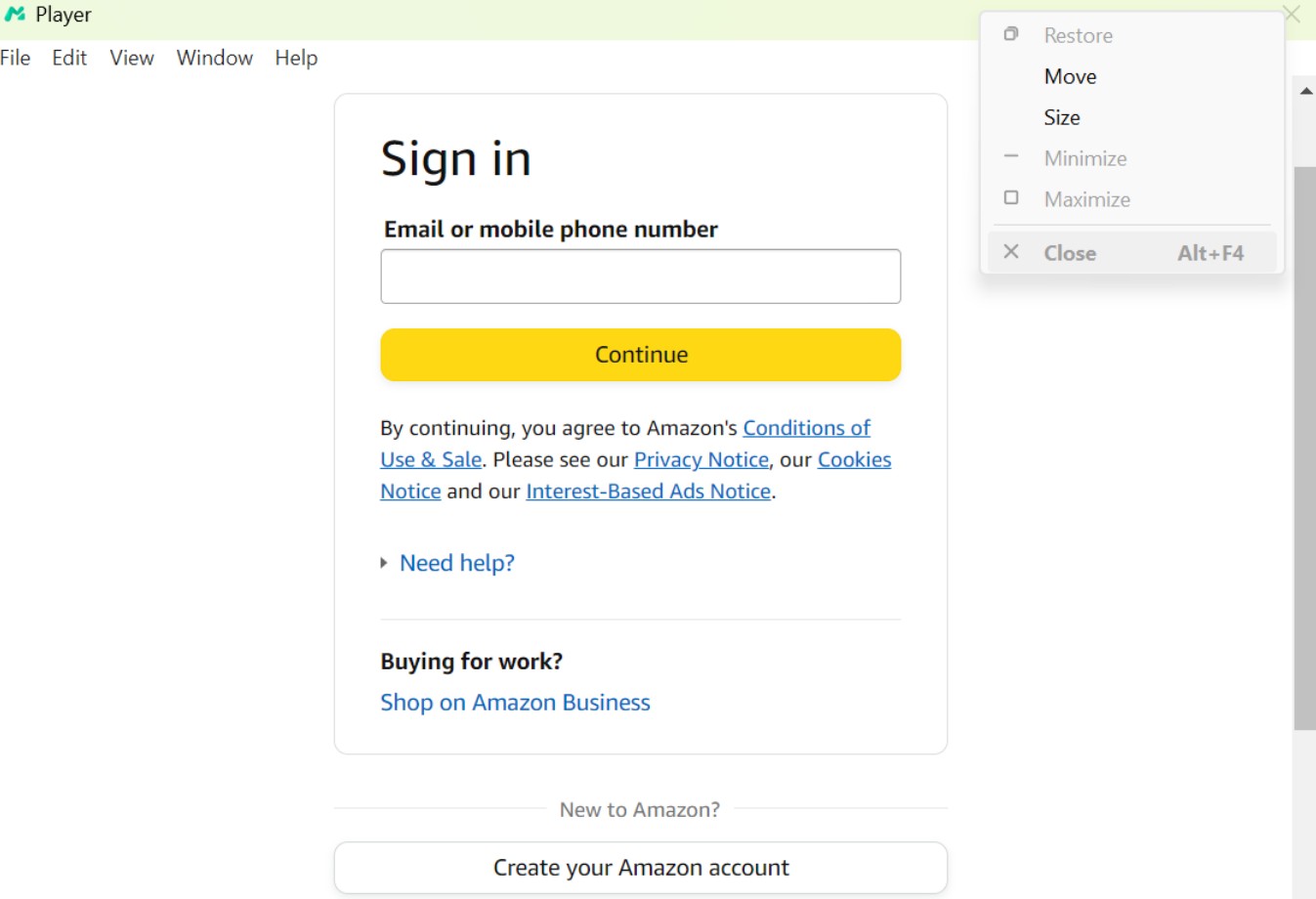This screenshot has height=899, width=1316.
Task: Open the Edit menu
Action: 69,58
